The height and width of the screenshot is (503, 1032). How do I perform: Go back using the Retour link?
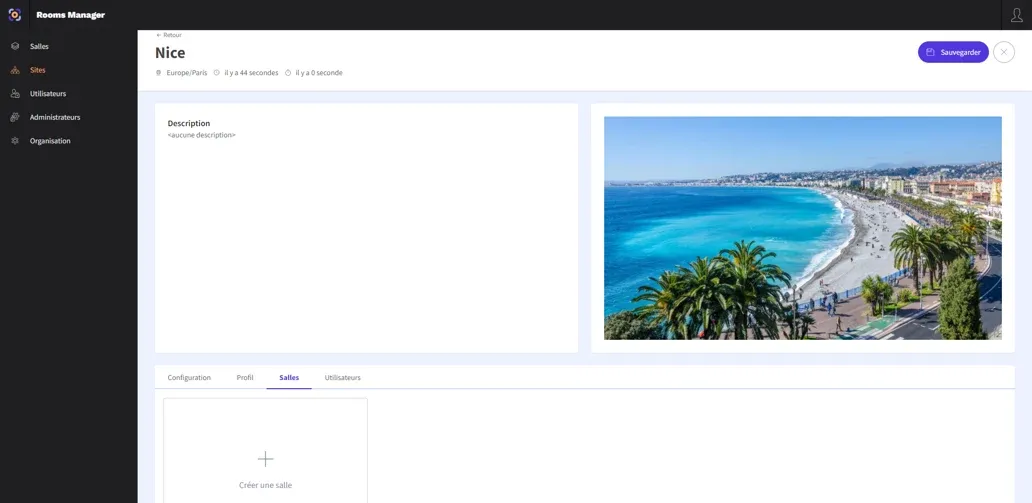pos(169,35)
